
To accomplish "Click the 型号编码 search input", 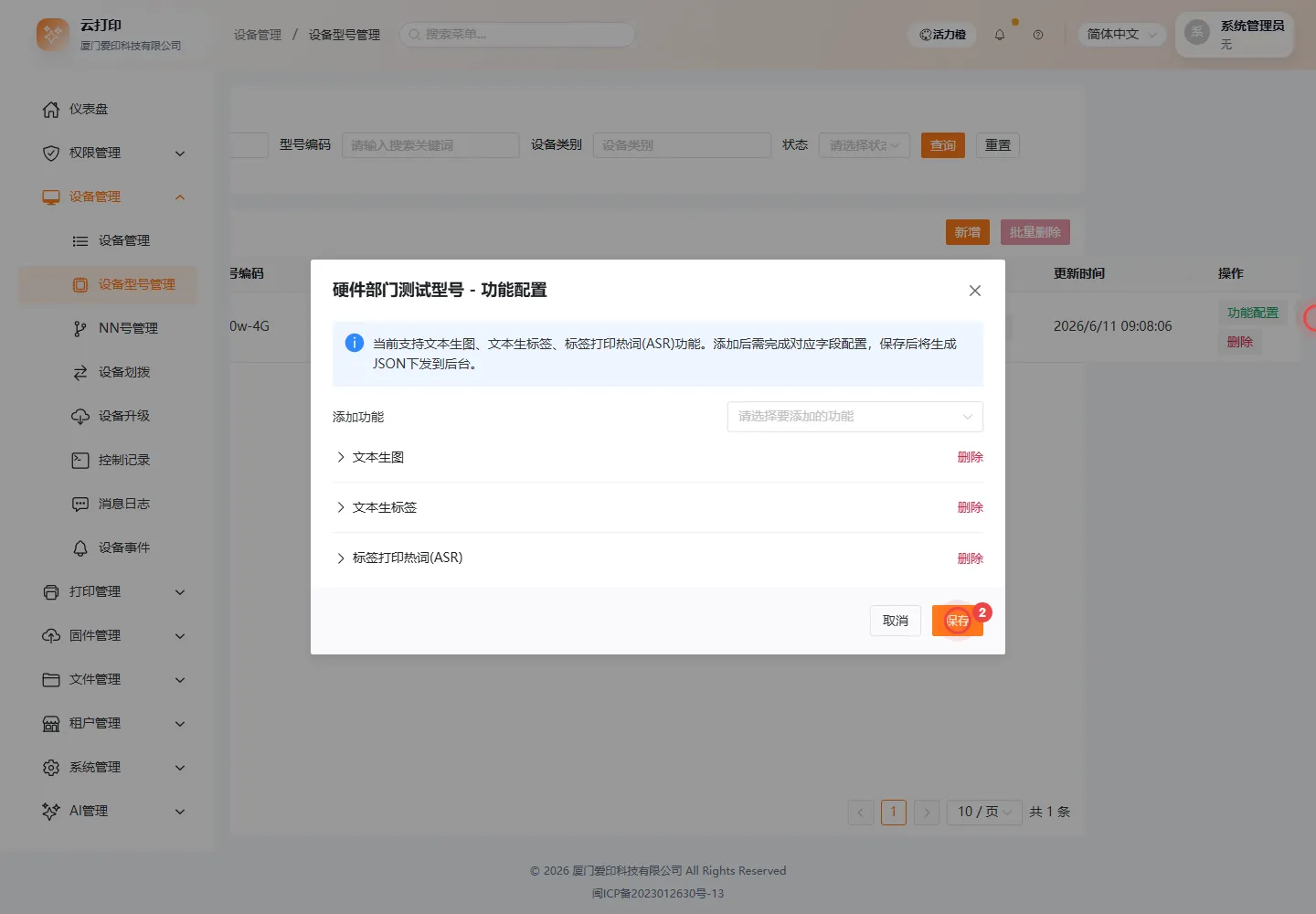I will [x=431, y=145].
